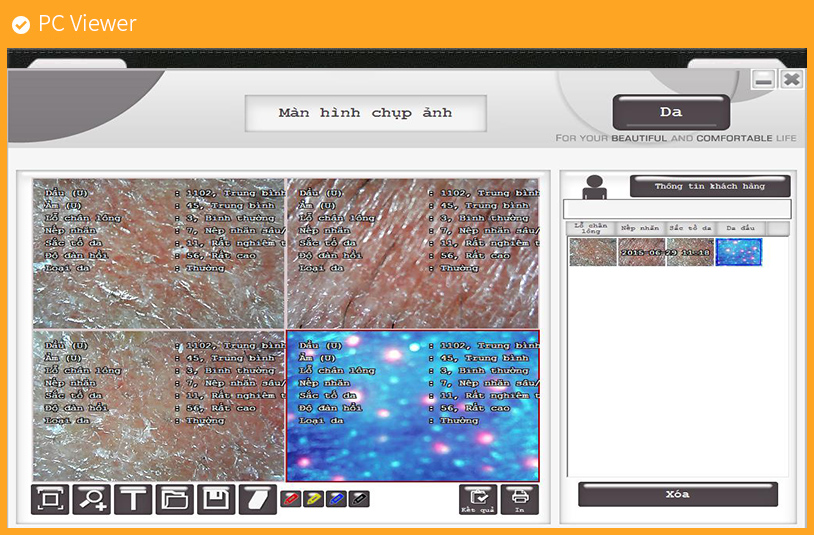Viewport: 814px width, 535px height.
Task: Minimize the PC Viewer window
Action: tap(763, 79)
